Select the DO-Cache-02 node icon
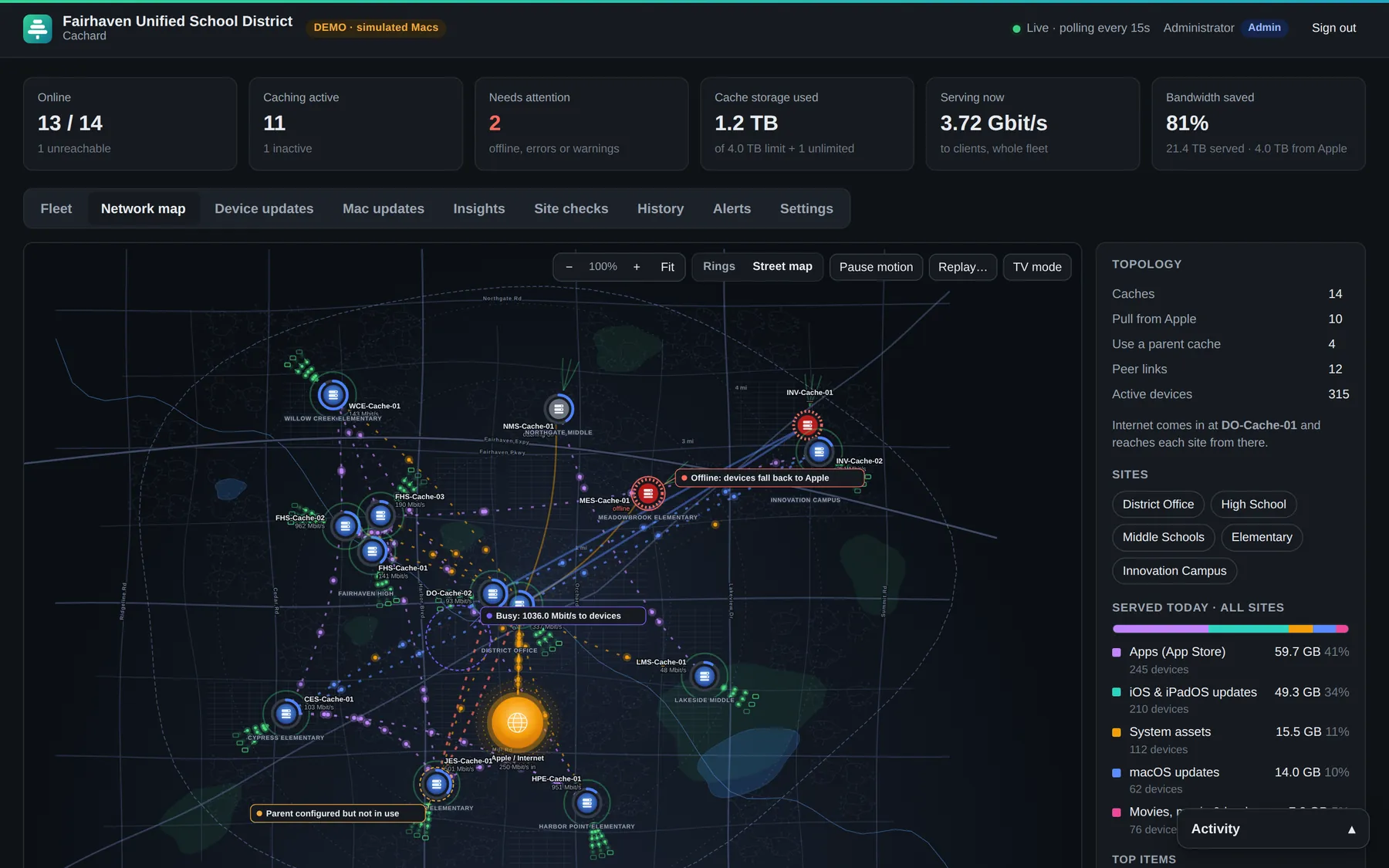1389x868 pixels. click(492, 593)
